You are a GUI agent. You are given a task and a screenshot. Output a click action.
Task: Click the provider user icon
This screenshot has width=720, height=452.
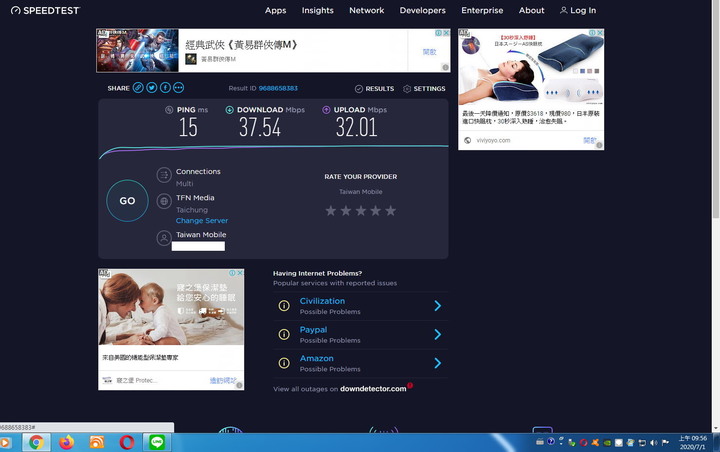coord(164,238)
